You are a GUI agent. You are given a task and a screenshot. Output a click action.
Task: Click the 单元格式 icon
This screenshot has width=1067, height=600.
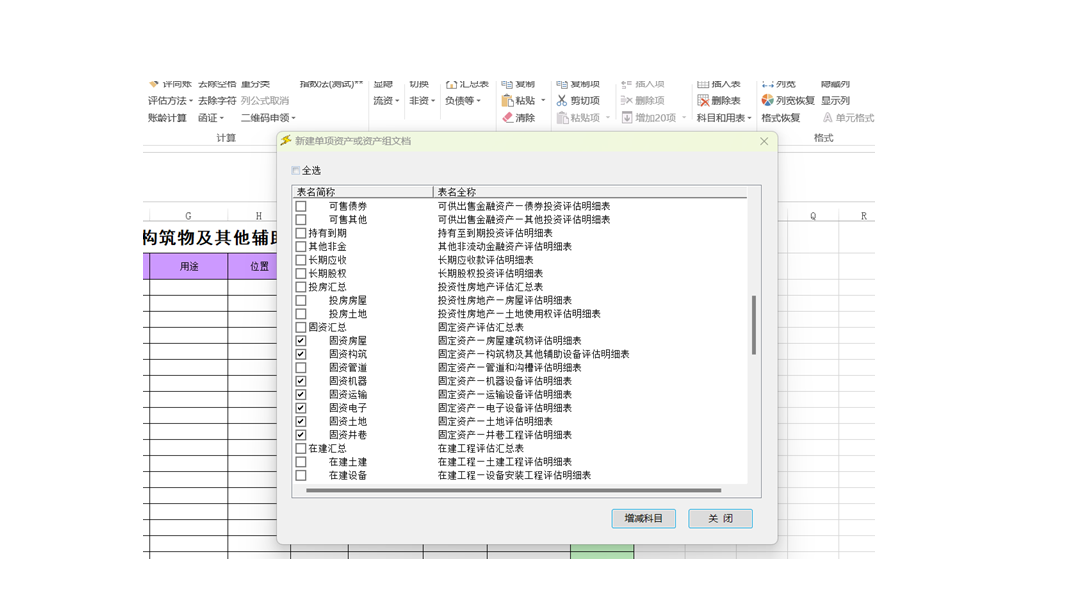click(827, 118)
